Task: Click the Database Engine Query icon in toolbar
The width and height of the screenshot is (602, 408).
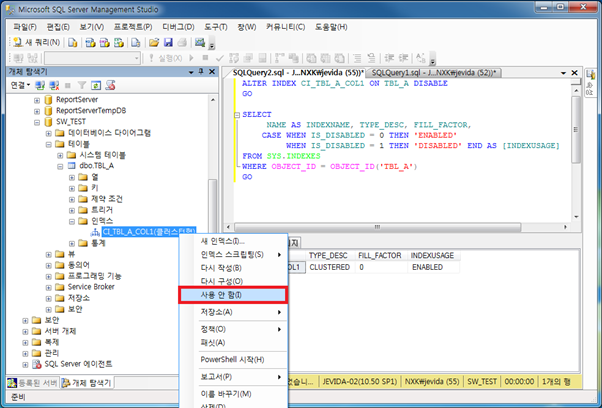Action: point(73,42)
